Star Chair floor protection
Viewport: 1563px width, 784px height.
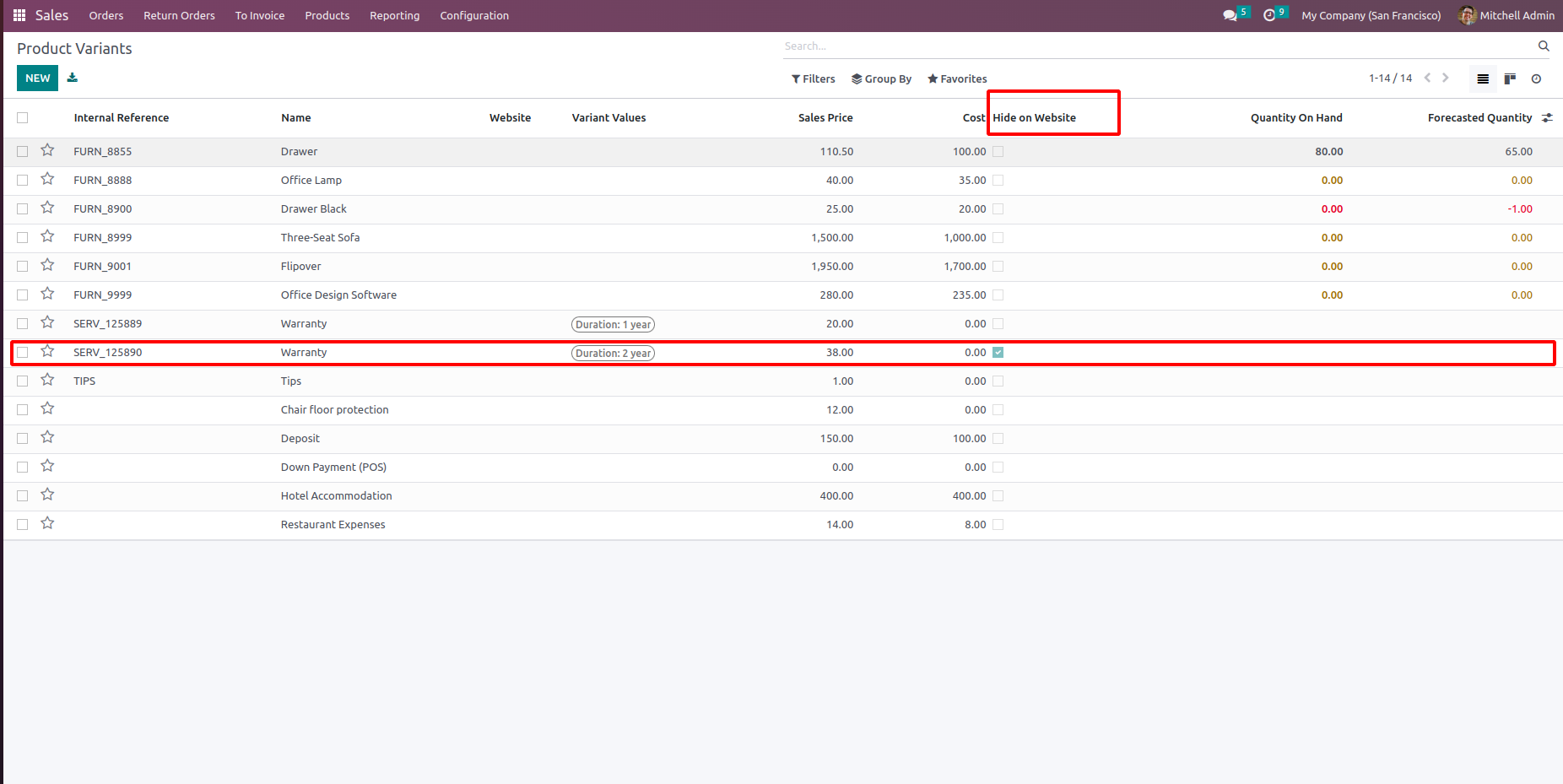(47, 408)
